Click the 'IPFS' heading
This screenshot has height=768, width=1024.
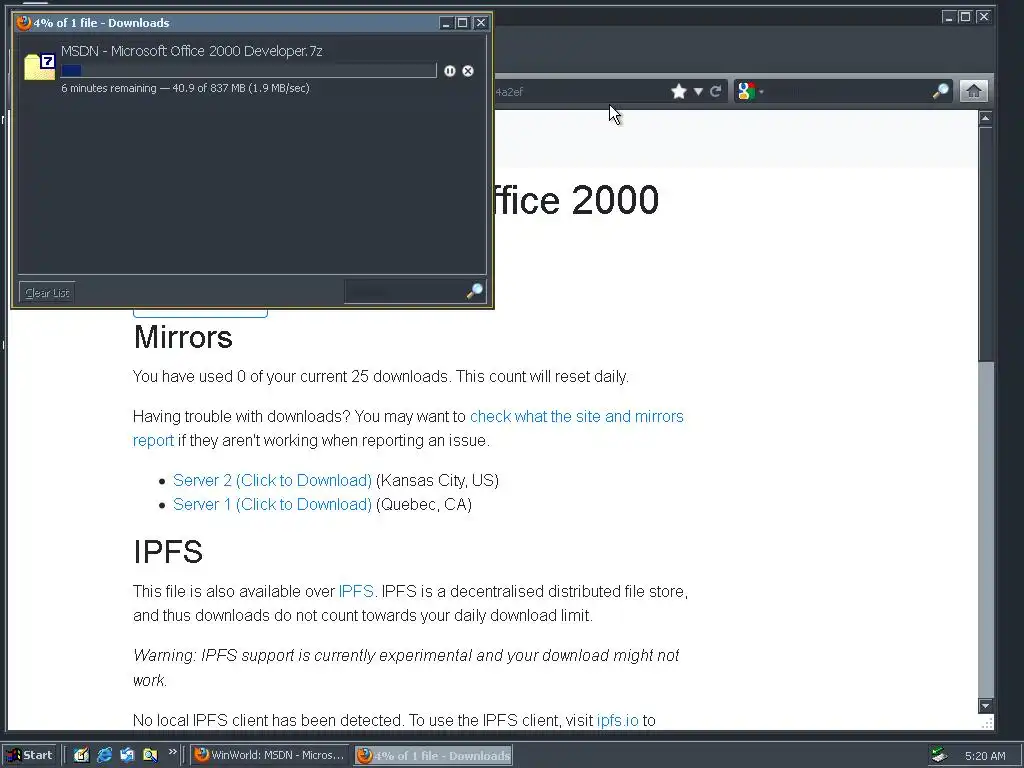coord(168,552)
